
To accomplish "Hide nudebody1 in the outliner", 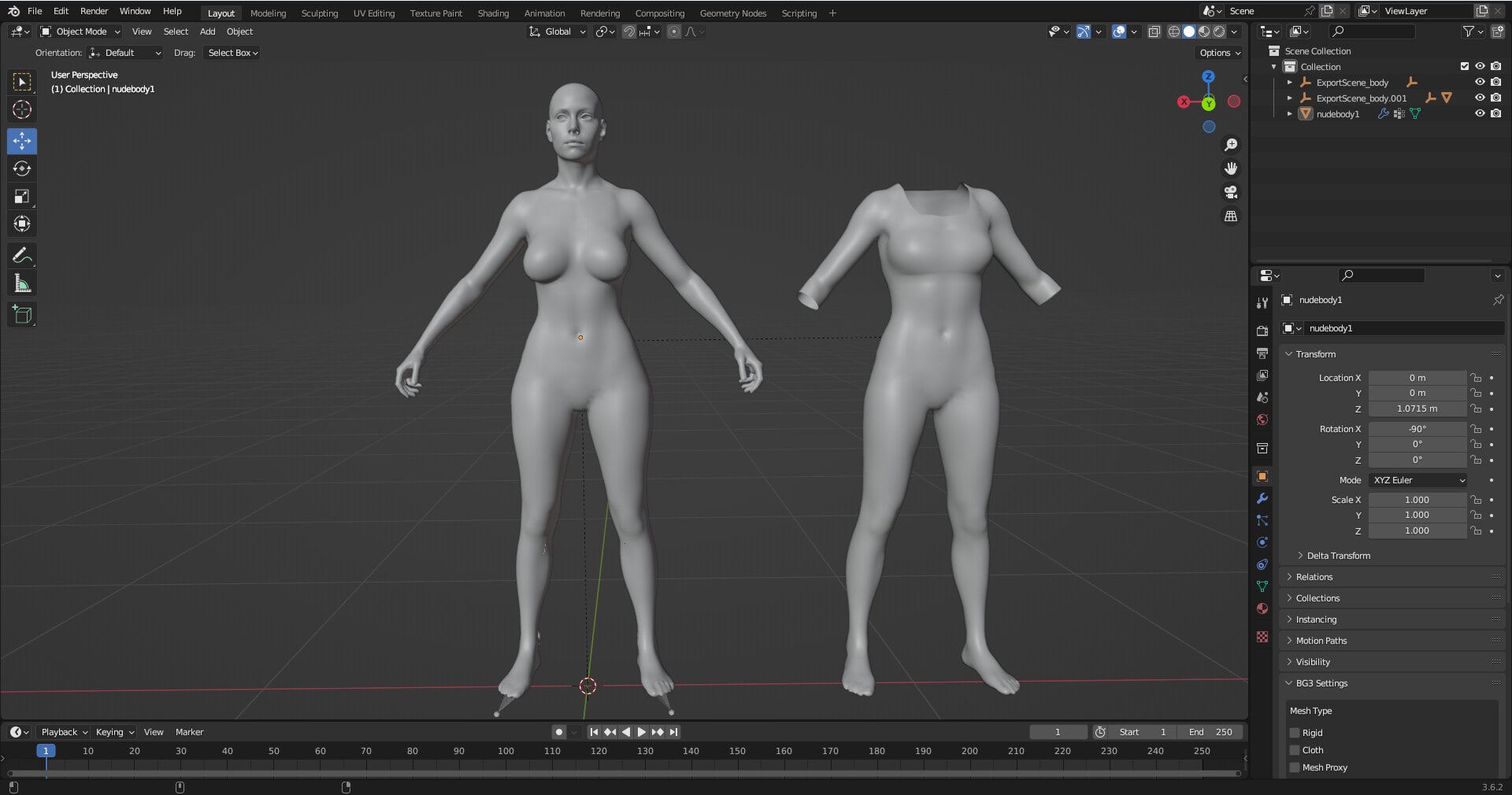I will point(1480,113).
